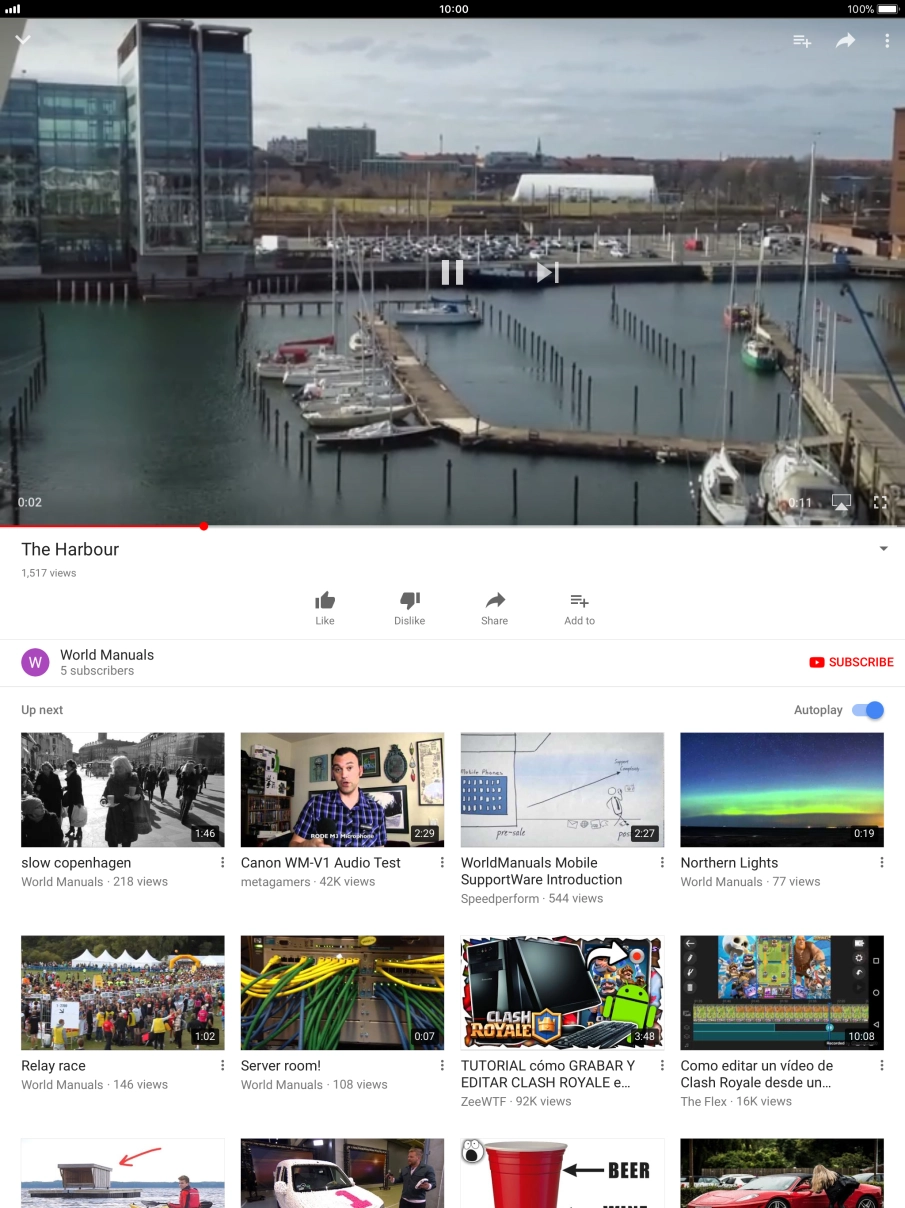Viewport: 905px width, 1208px height.
Task: Open AirPlay cast icon in player
Action: point(841,502)
